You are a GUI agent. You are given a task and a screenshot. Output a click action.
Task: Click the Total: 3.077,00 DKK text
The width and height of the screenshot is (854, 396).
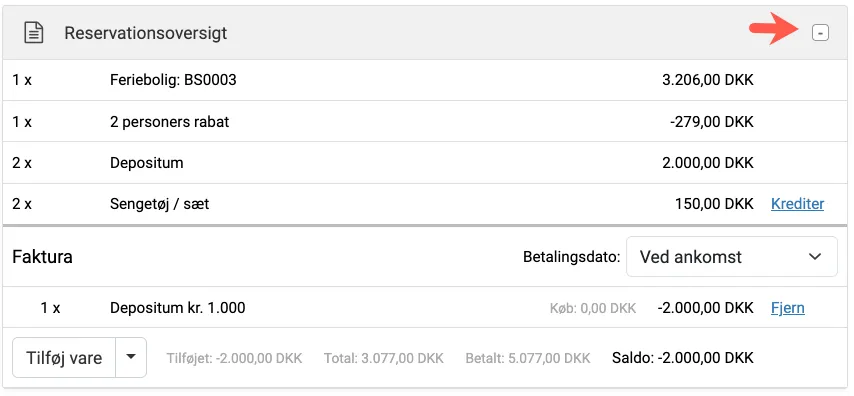coord(384,358)
